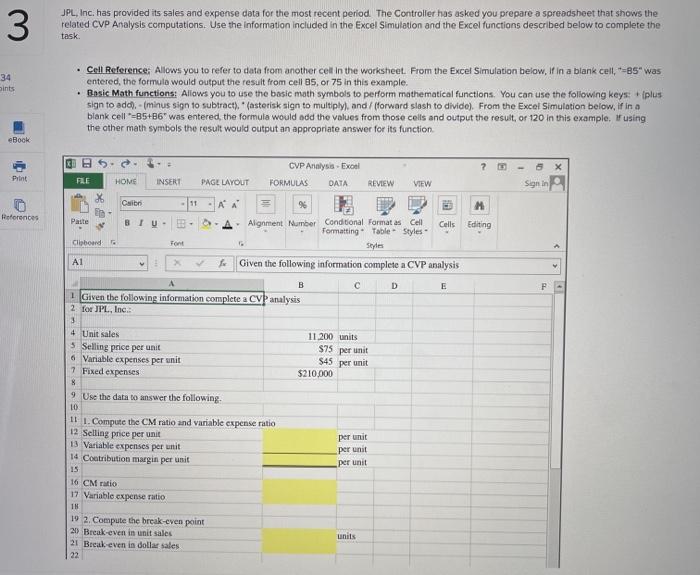
Task: Click the vertical scrollbar up arrow
Action: (x=558, y=287)
